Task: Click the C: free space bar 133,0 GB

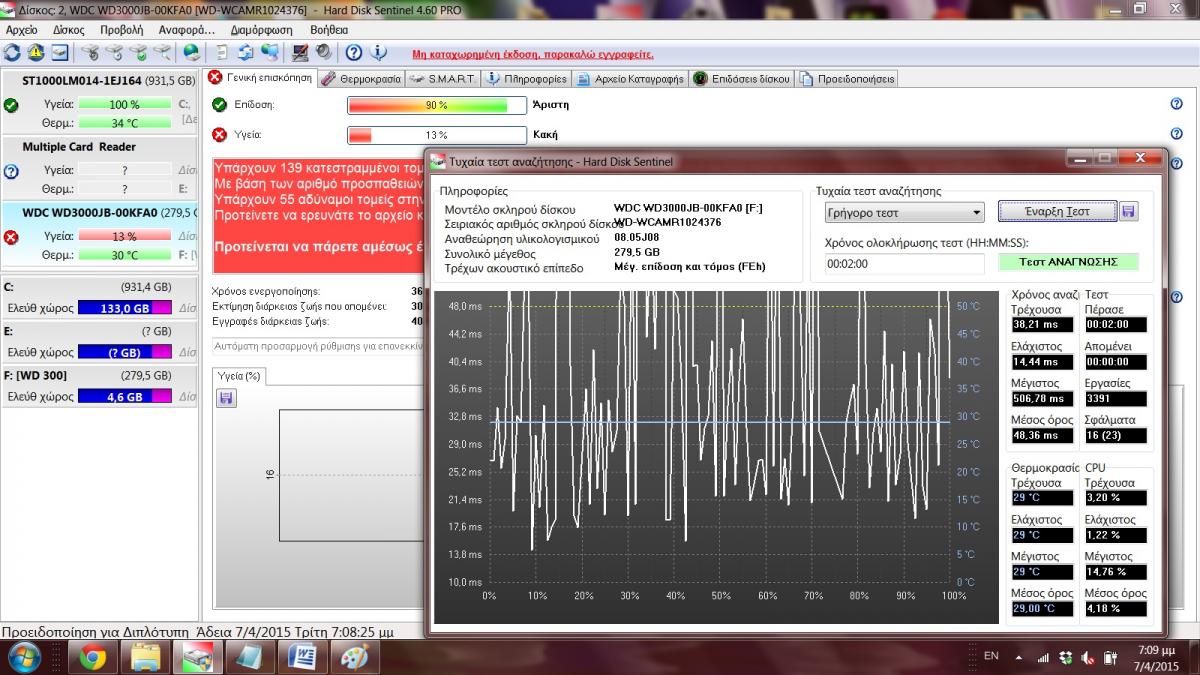Action: click(x=124, y=308)
